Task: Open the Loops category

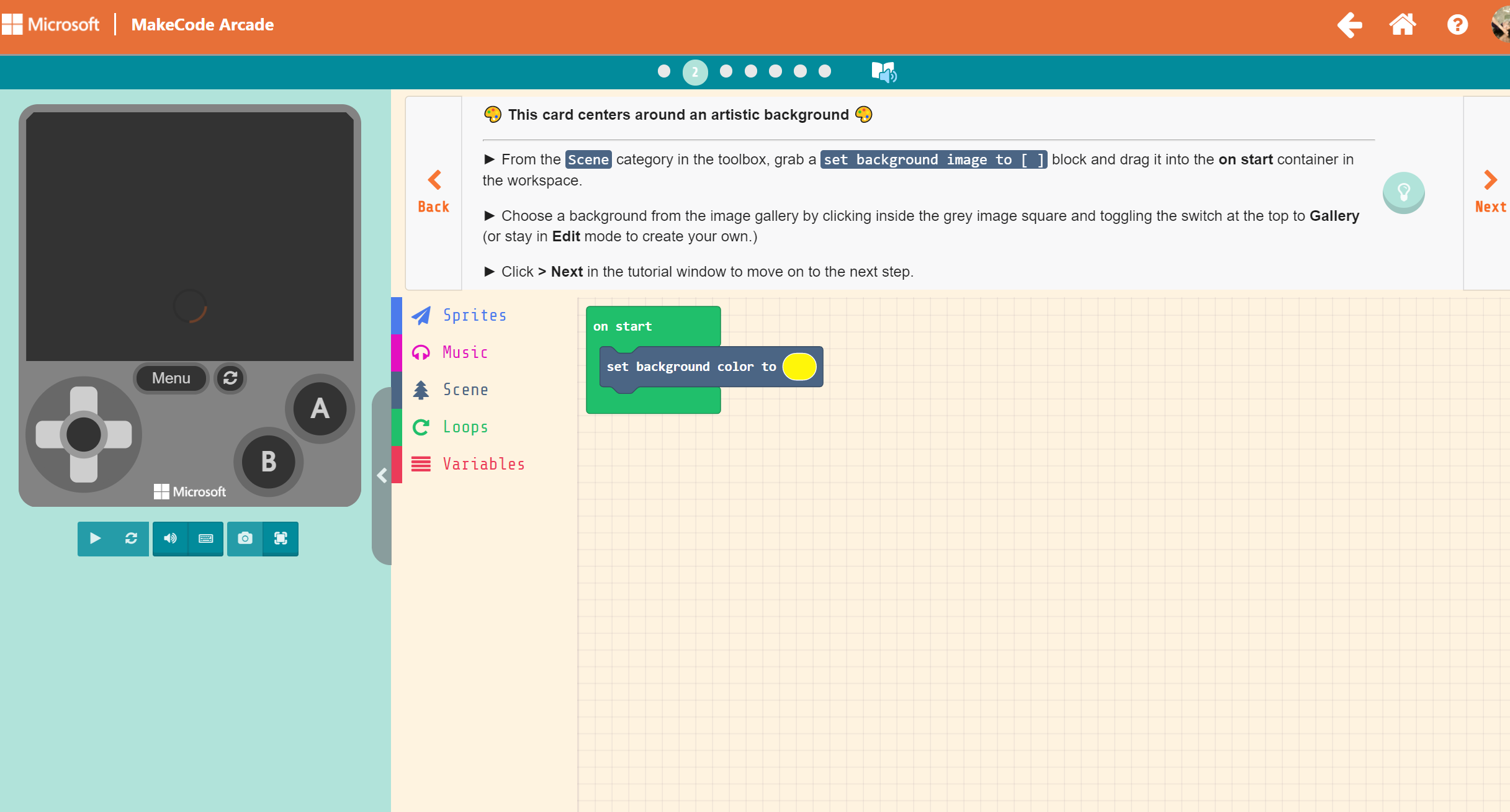Action: 465,427
